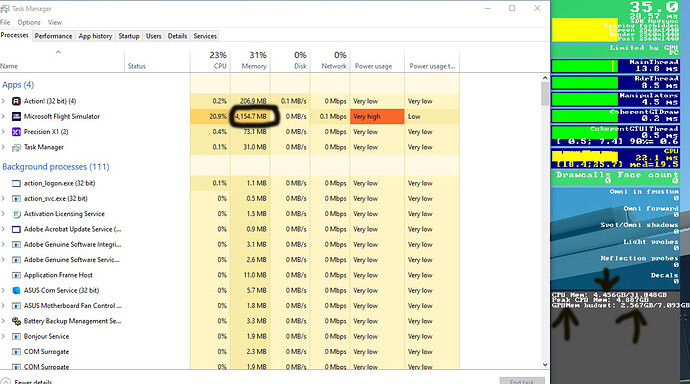This screenshot has width=690, height=384.
Task: Click the action_svc.exe process icon
Action: (16, 199)
